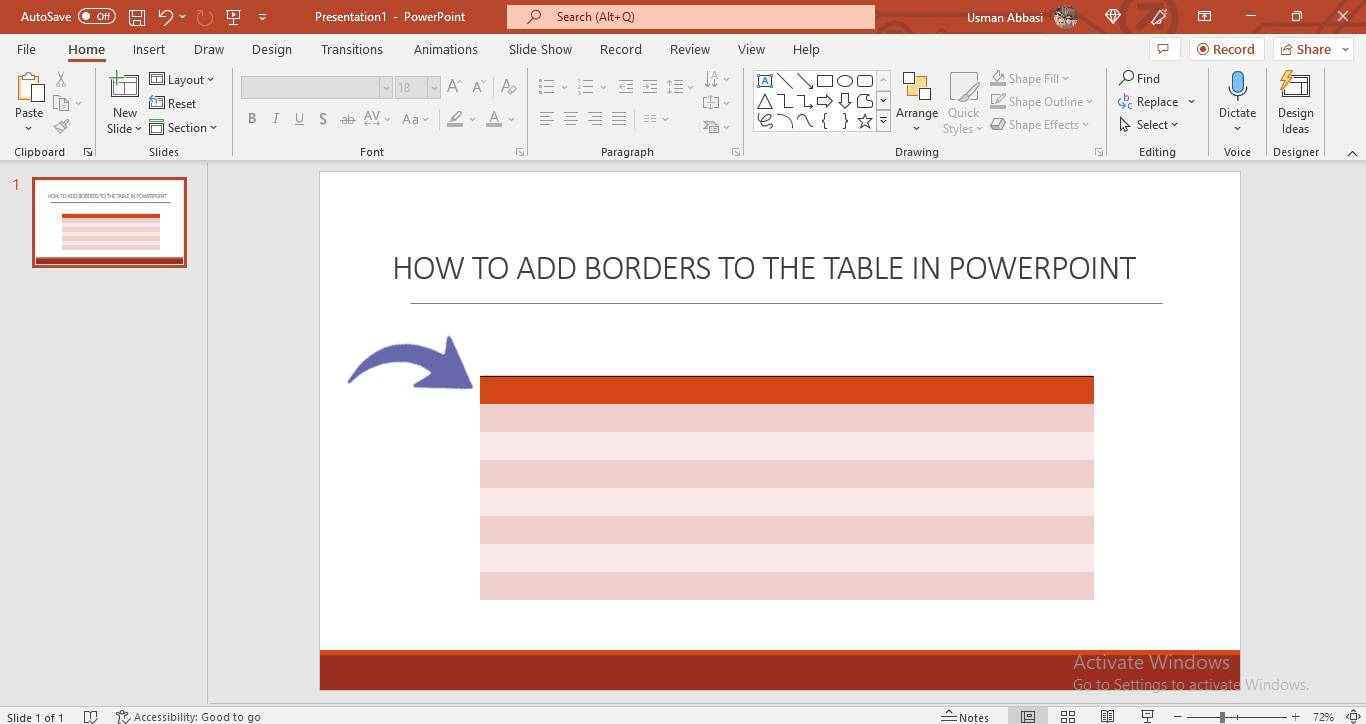Select the Text Box shape in gallery
Screen dimensions: 1366x724
765,81
